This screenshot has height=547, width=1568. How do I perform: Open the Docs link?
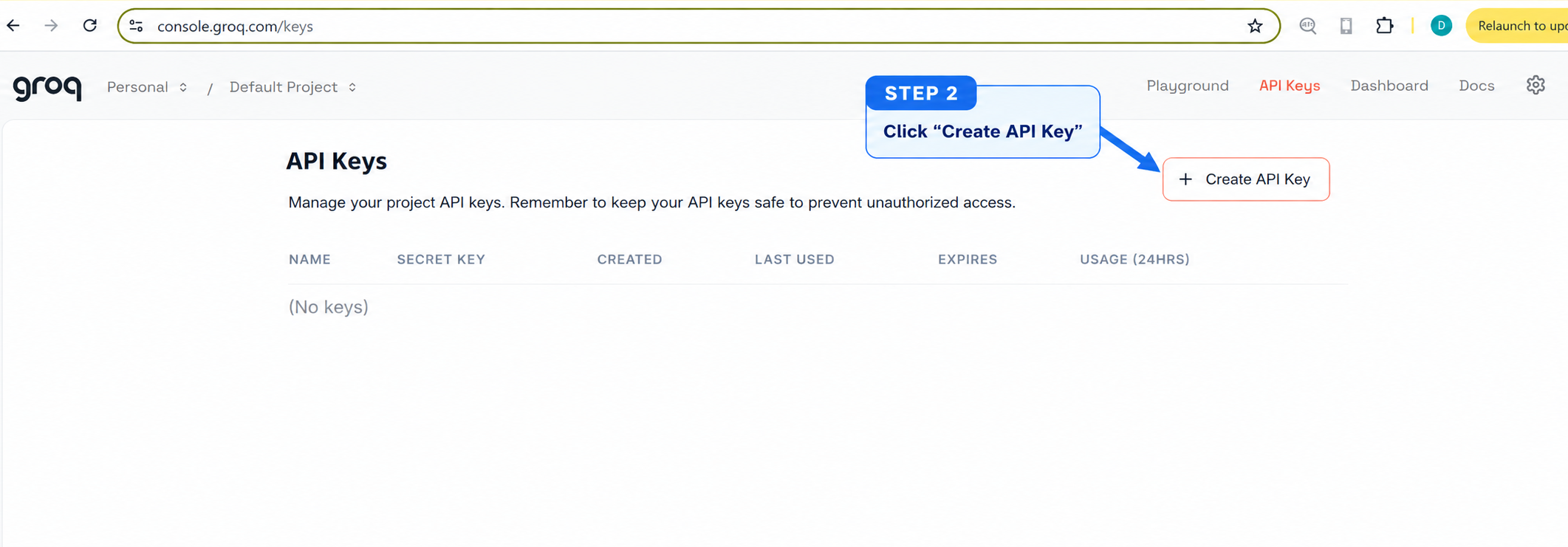point(1476,86)
